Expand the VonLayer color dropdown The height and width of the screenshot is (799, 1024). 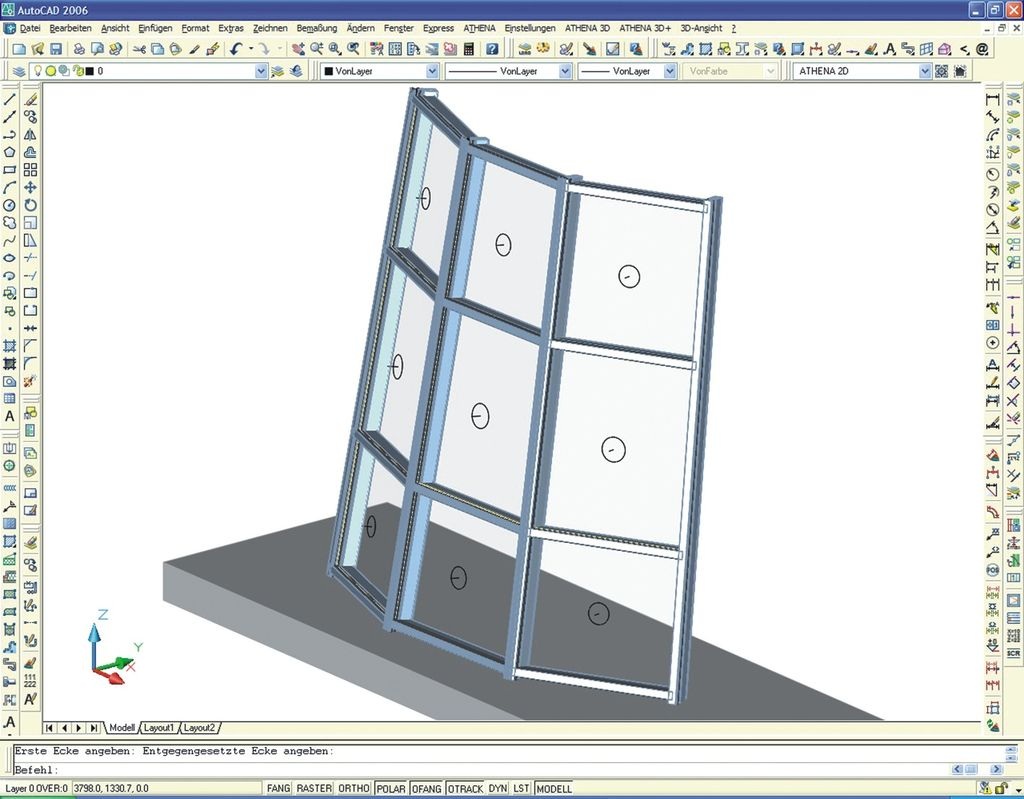pos(432,71)
